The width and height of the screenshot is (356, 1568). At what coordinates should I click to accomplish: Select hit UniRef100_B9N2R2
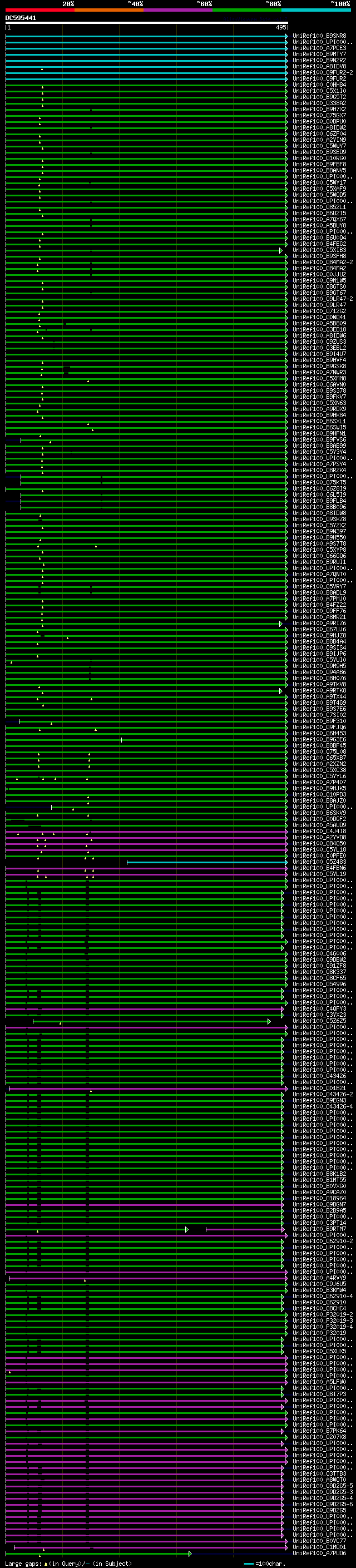pos(319,60)
